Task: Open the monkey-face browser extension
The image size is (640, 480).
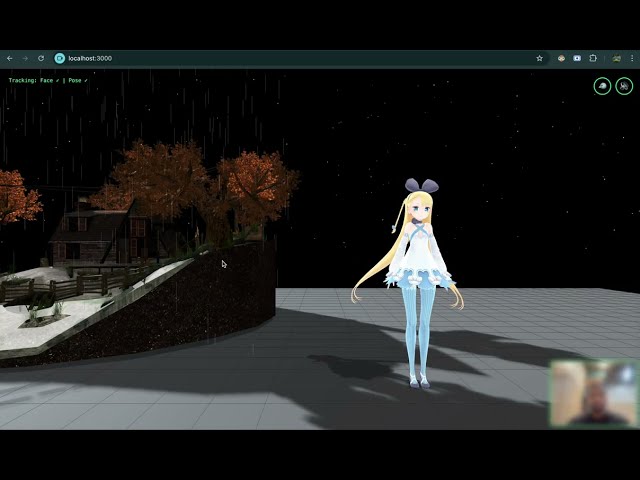Action: (561, 58)
